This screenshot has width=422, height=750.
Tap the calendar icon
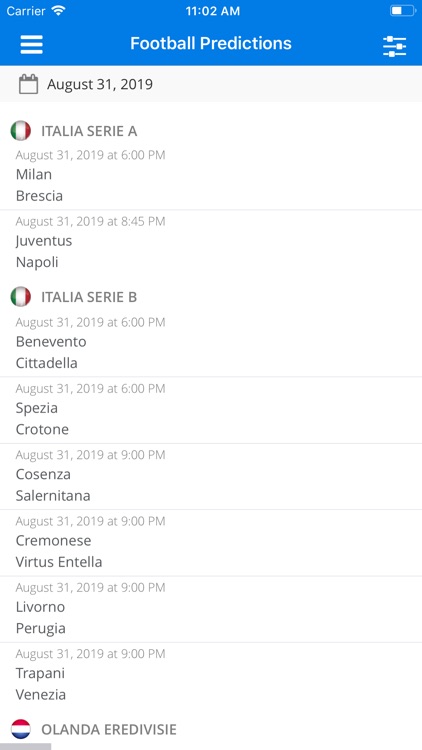[28, 84]
